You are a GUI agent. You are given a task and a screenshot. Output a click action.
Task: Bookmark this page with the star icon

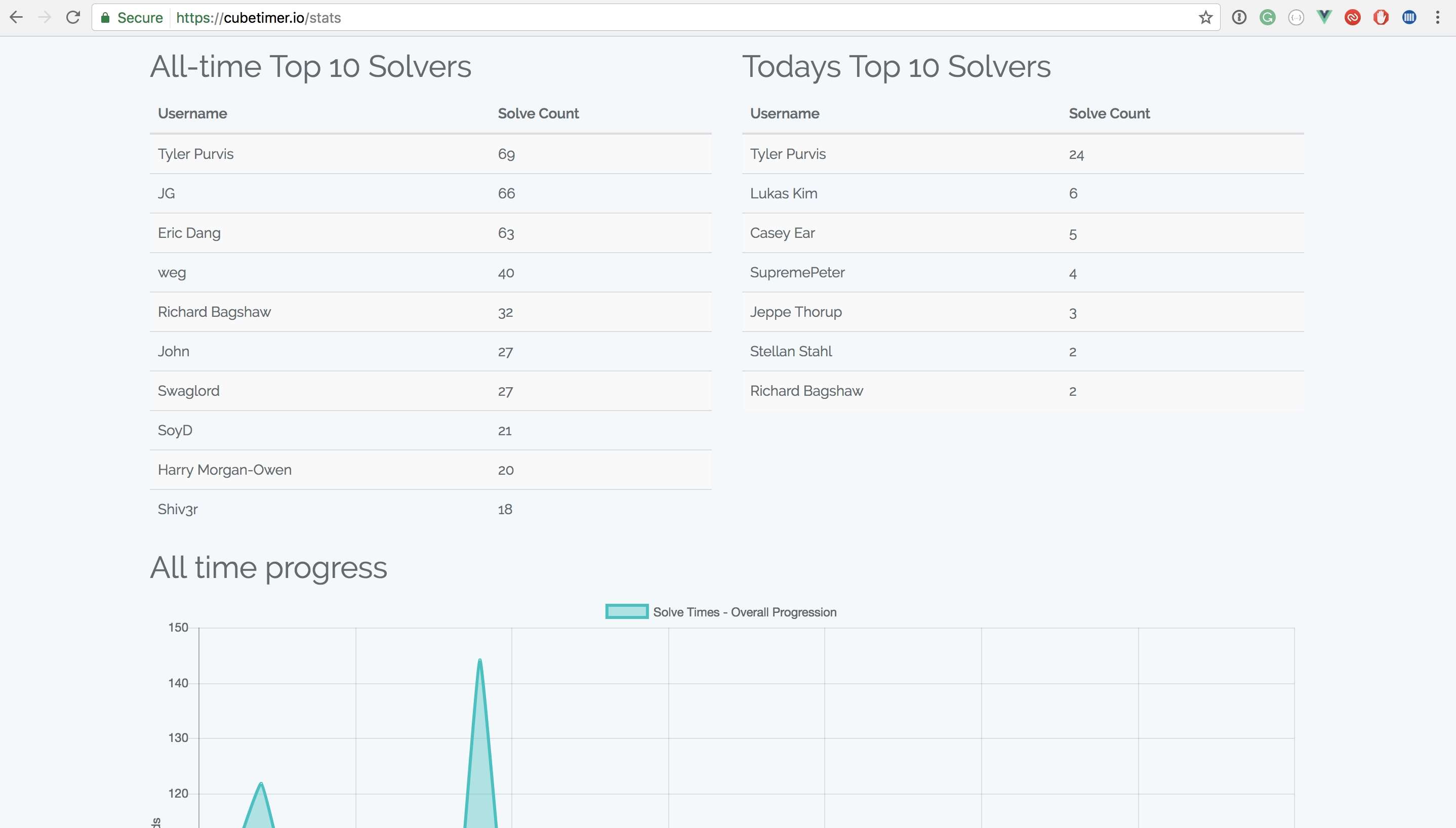(x=1205, y=18)
